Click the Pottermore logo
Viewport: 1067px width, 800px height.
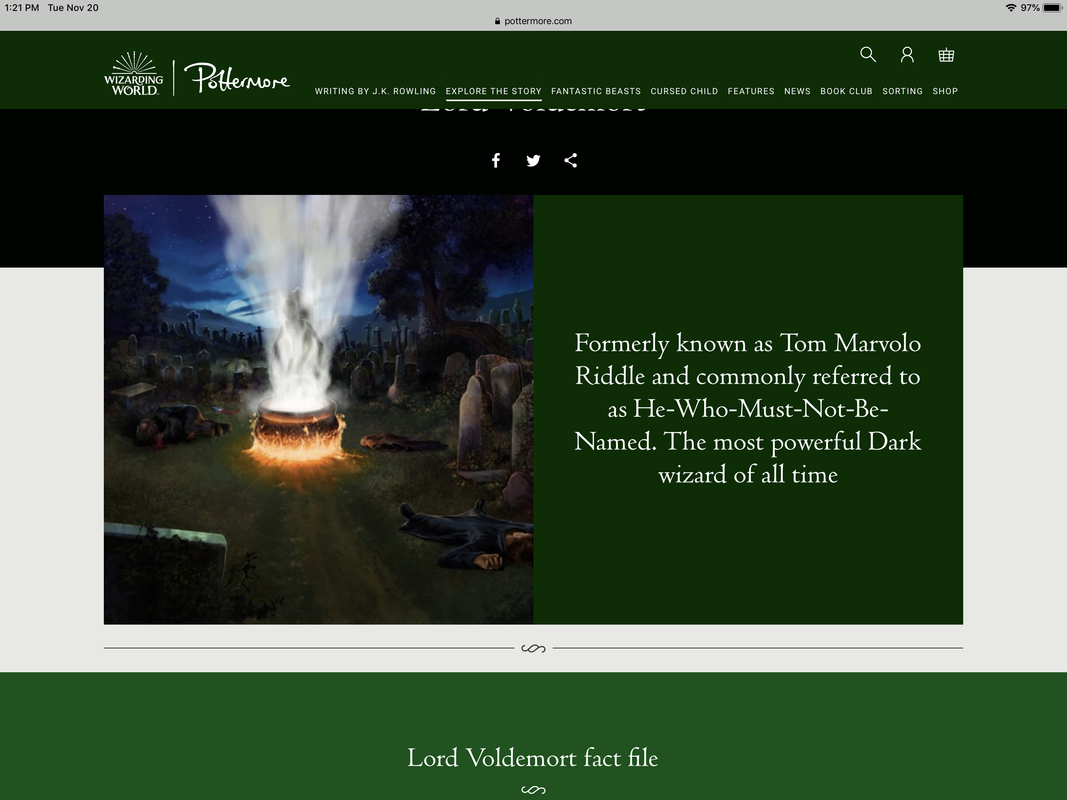[237, 78]
